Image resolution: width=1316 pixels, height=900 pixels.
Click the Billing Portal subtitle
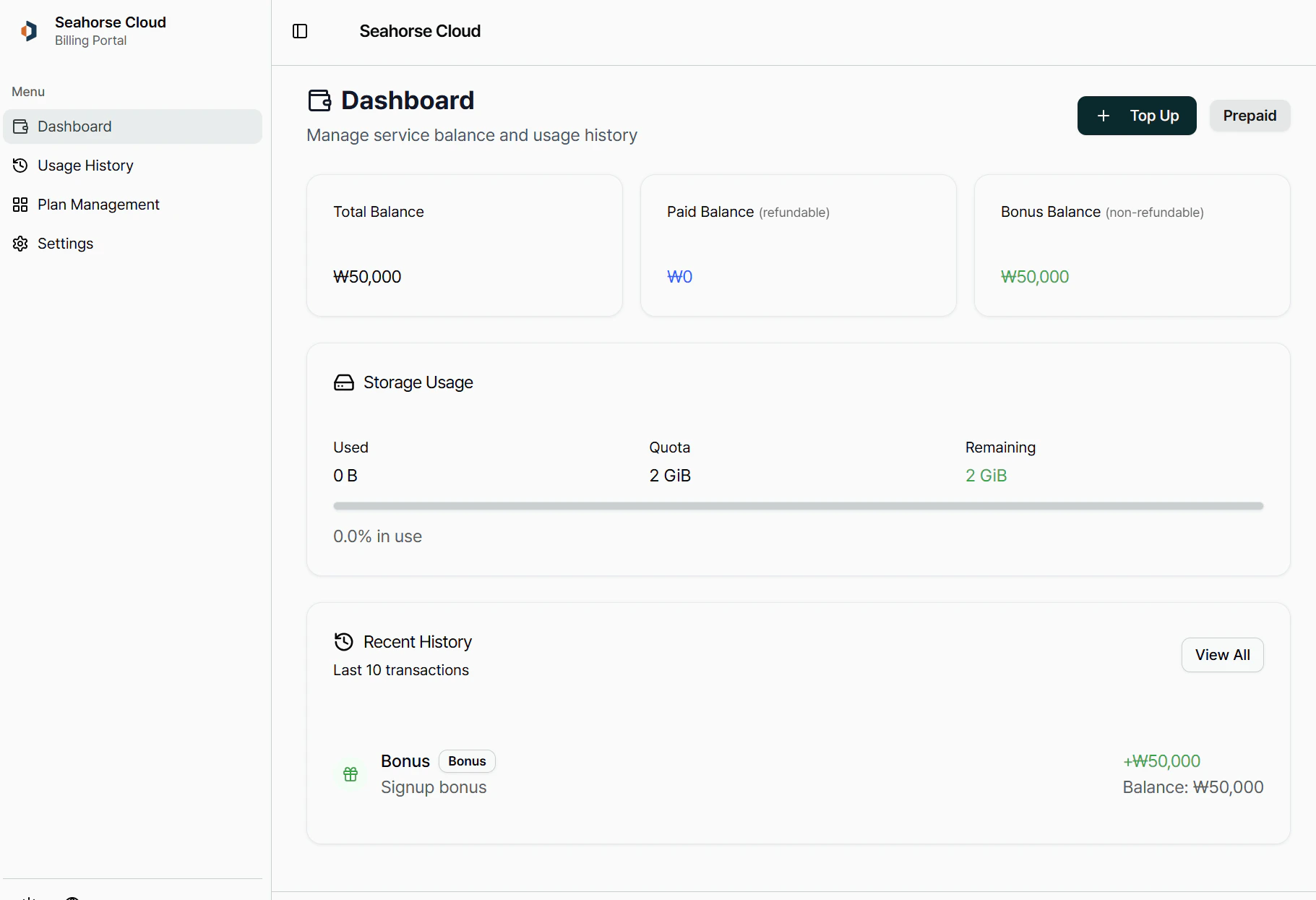coord(91,41)
